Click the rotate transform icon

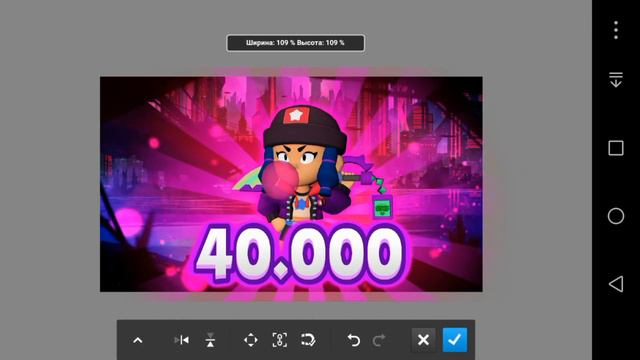tap(308, 340)
